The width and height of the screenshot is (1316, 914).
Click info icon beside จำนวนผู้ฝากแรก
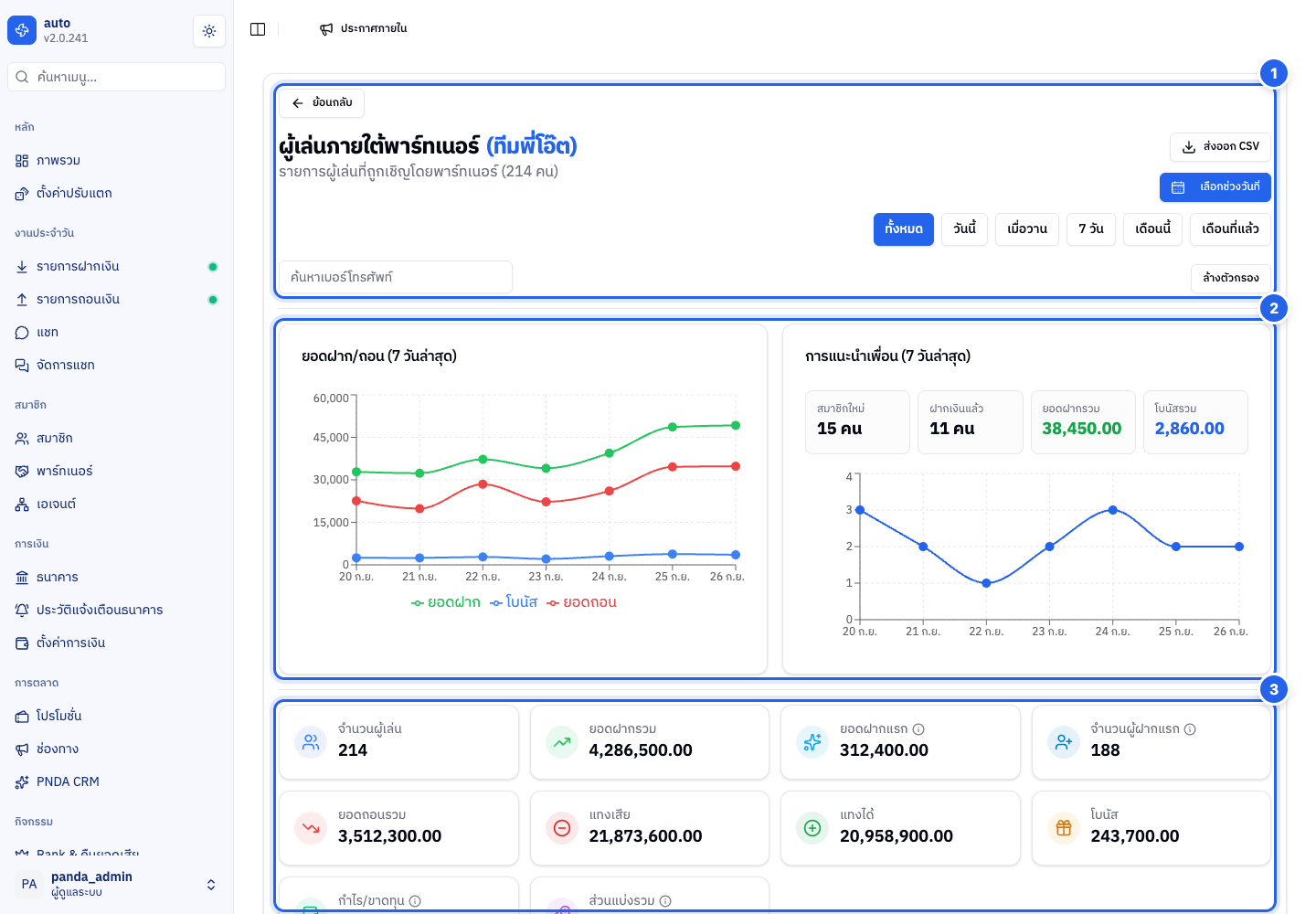click(x=1190, y=729)
